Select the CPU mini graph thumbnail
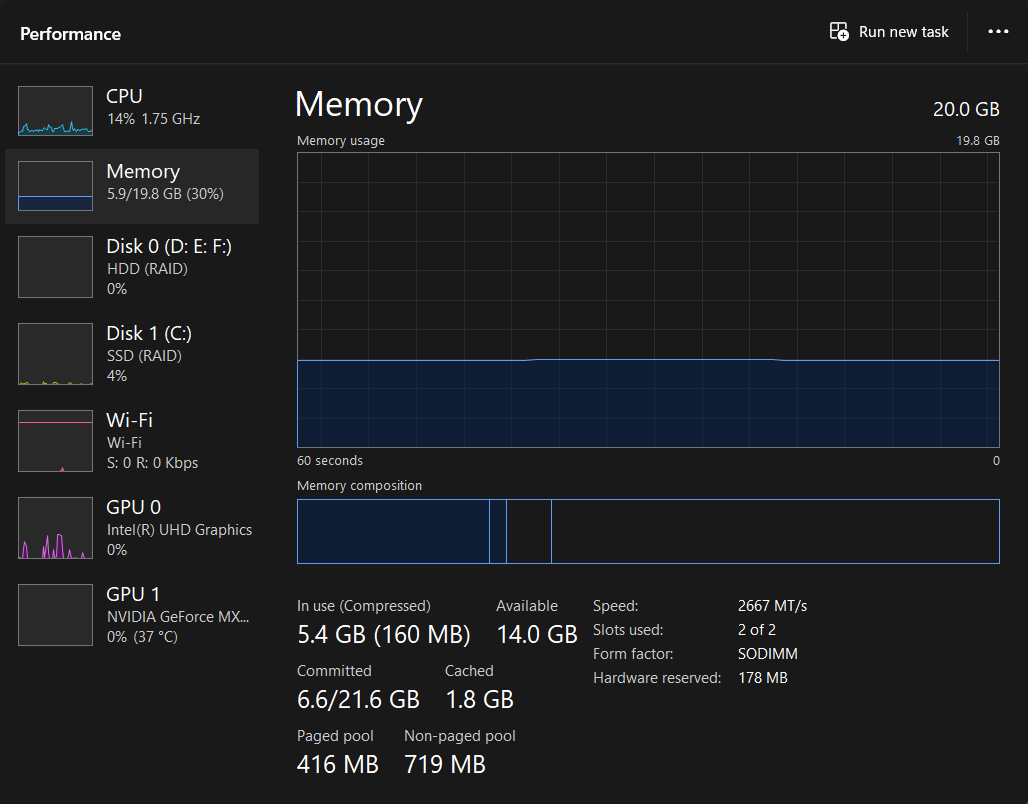 coord(55,110)
